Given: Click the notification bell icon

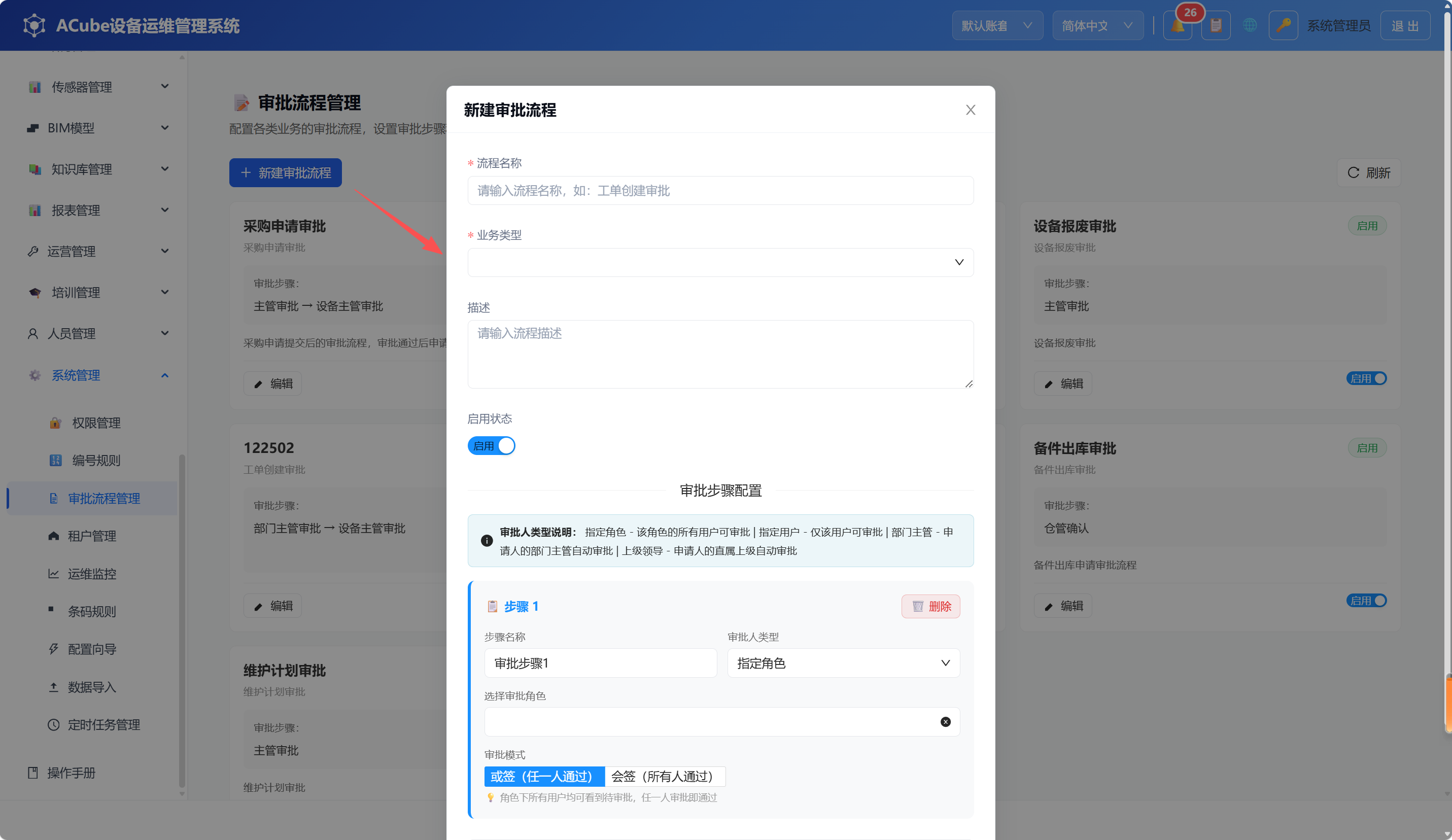Looking at the screenshot, I should click(x=1177, y=26).
